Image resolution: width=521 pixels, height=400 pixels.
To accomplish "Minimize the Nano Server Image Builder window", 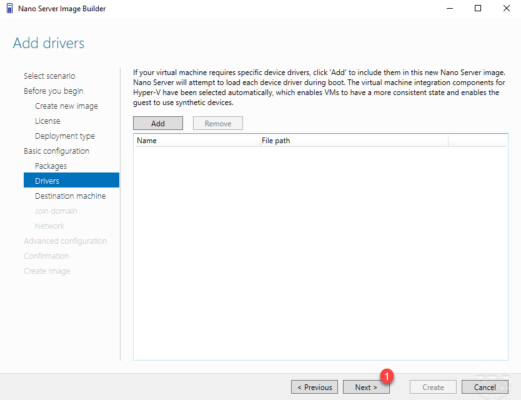I will 450,8.
